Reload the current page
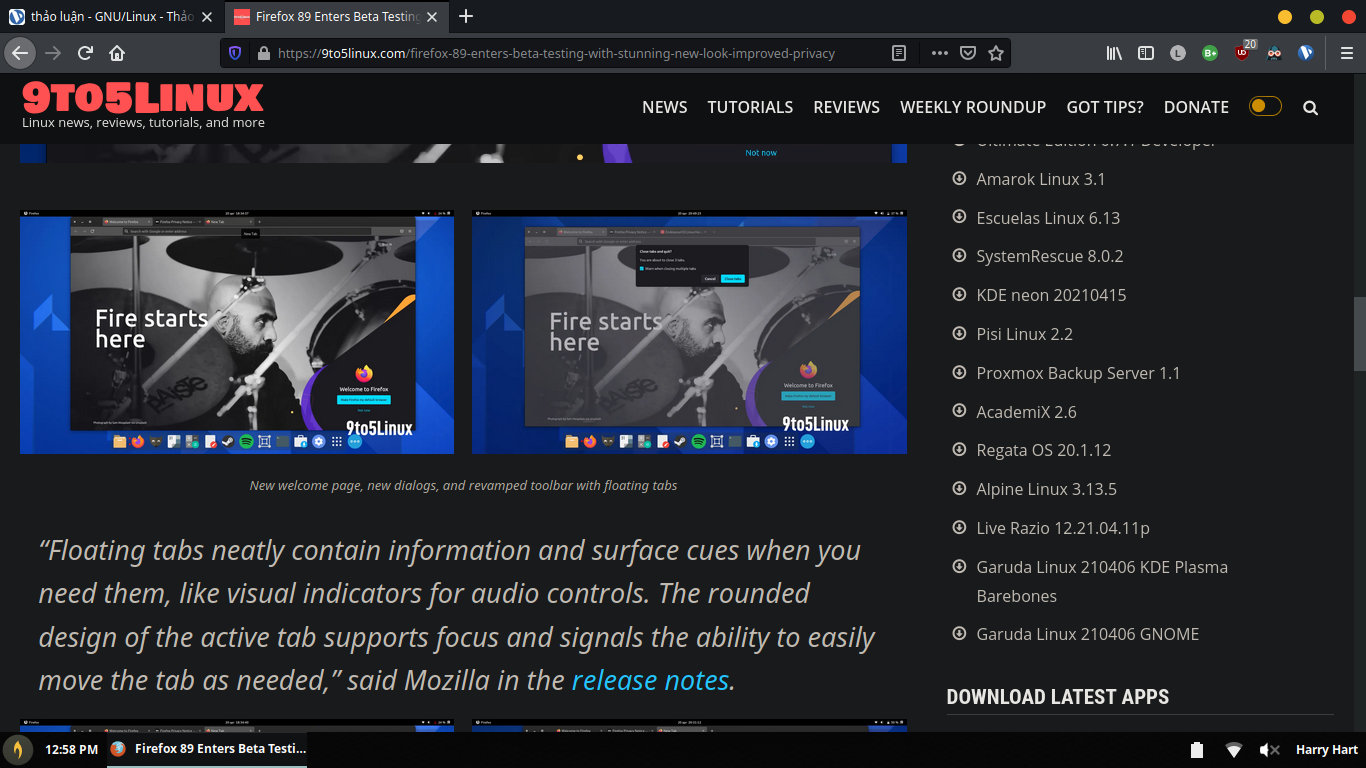Screen dimensions: 1366x768 pos(86,53)
